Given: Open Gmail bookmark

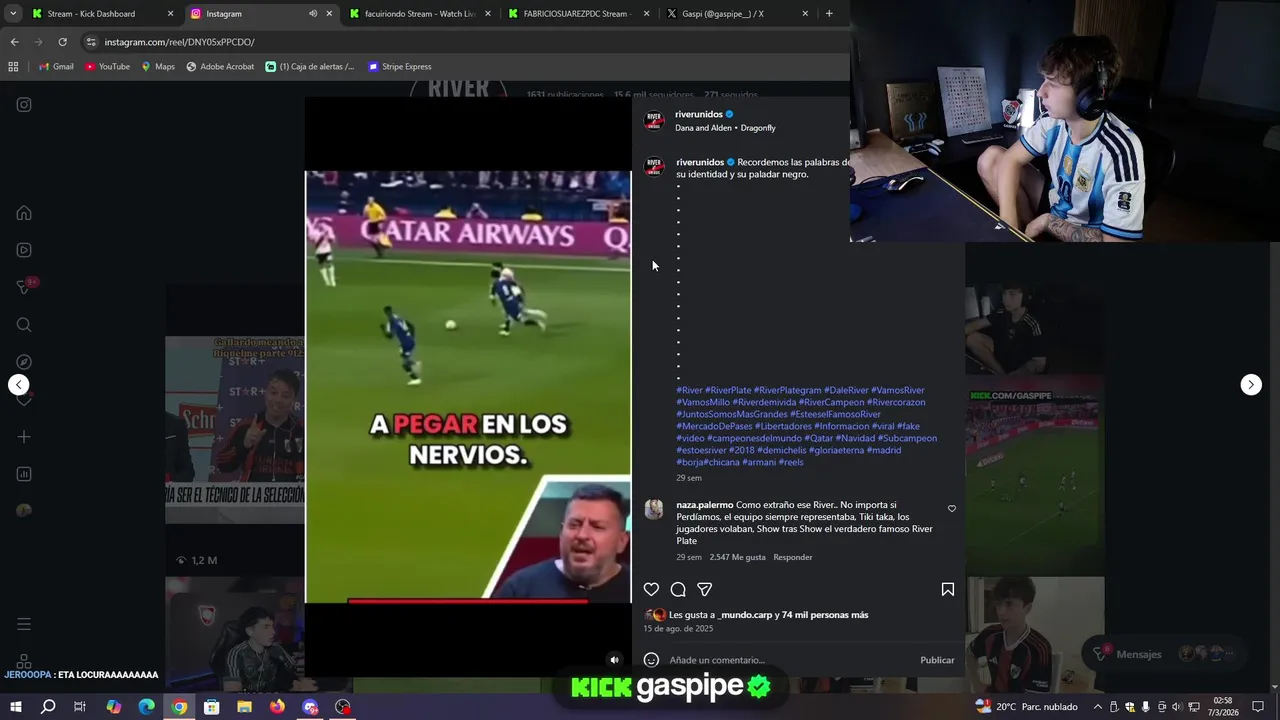Looking at the screenshot, I should click(x=56, y=67).
